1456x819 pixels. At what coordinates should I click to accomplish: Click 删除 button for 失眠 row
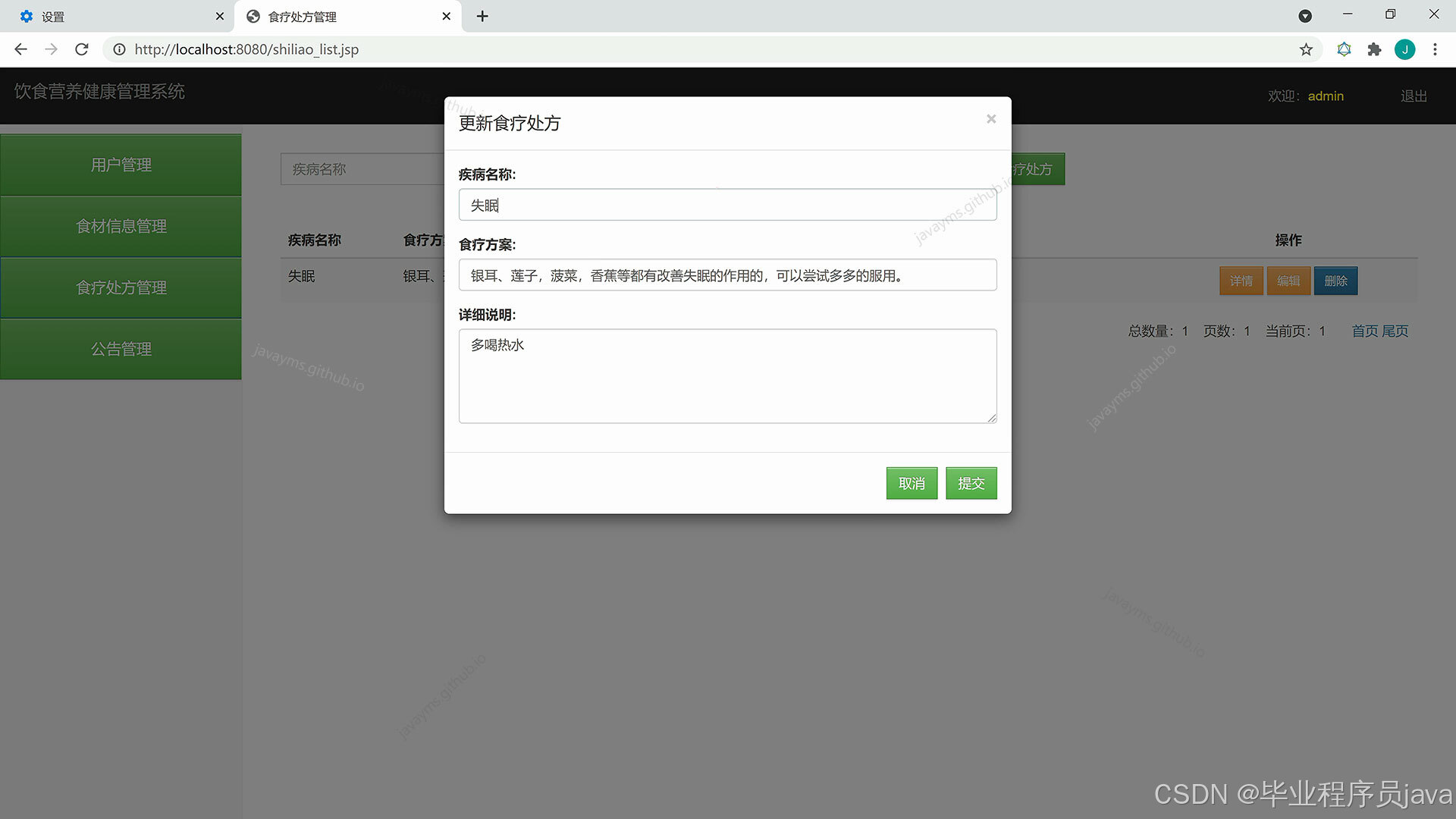click(x=1335, y=281)
